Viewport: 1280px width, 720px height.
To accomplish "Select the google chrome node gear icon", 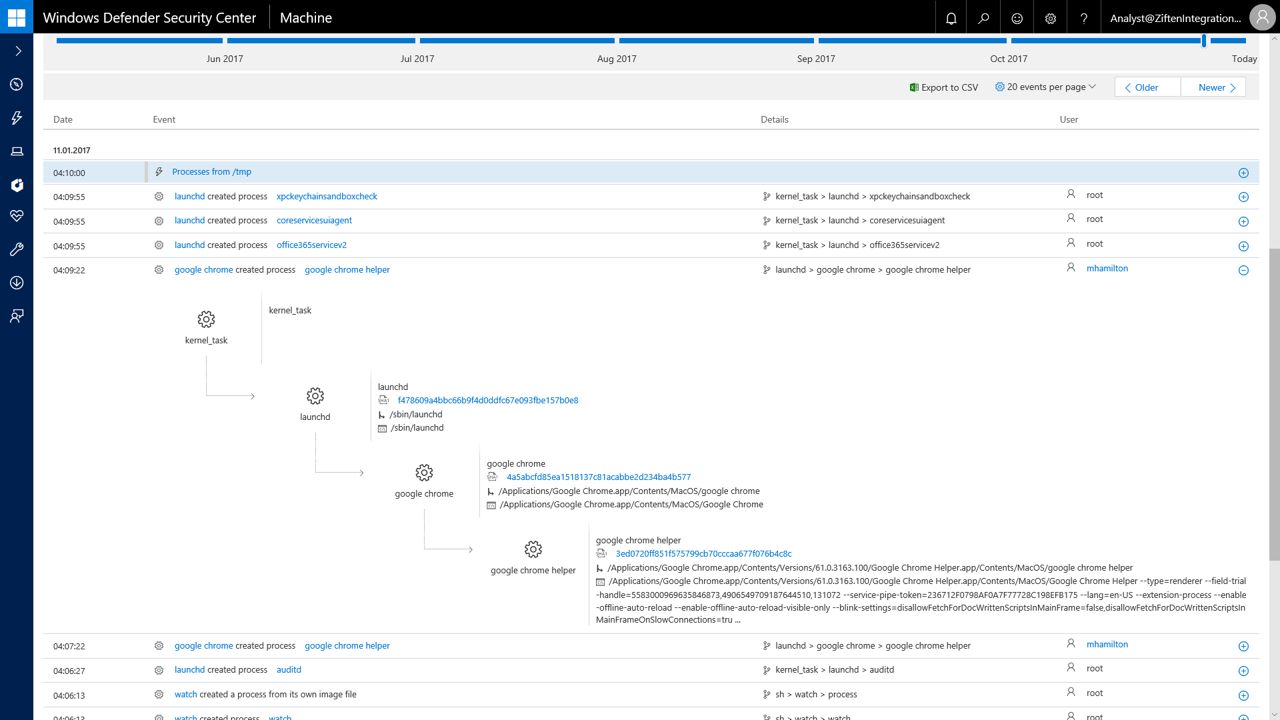I will 424,472.
